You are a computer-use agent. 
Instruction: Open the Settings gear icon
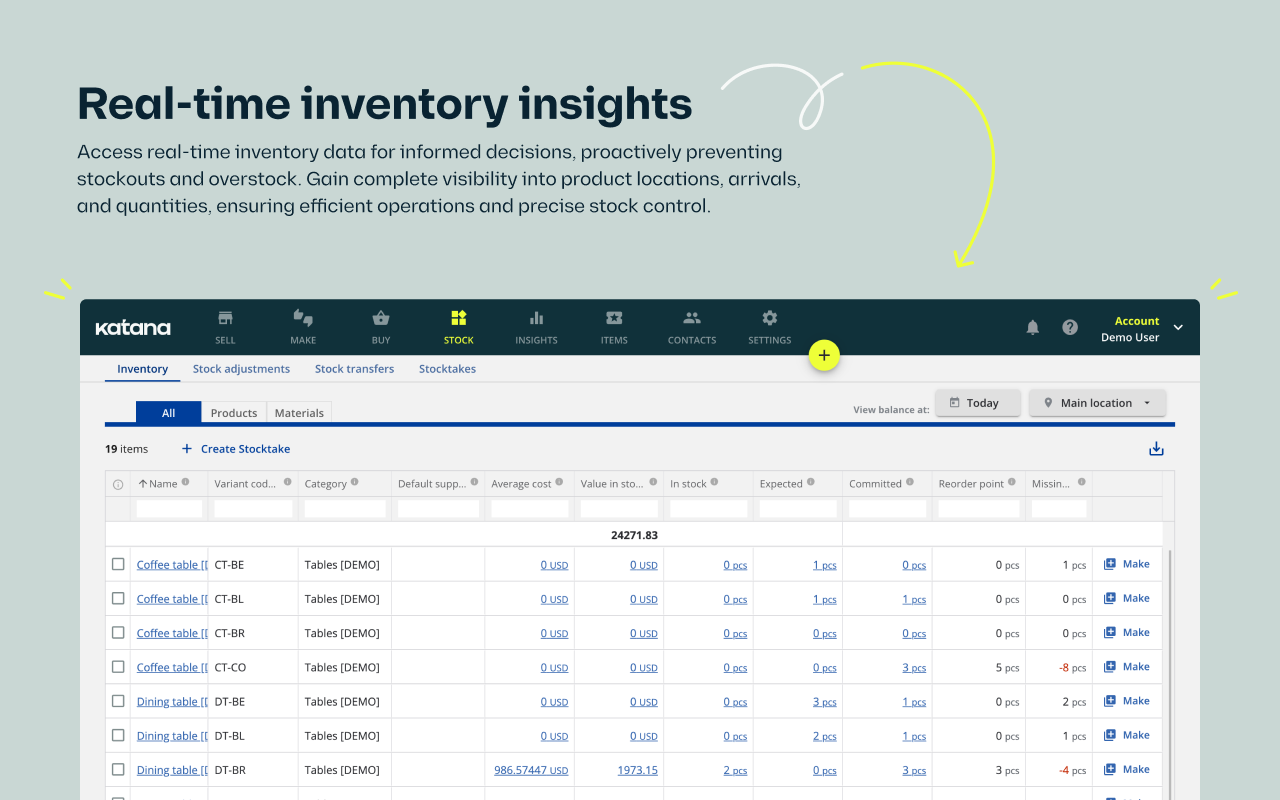[x=769, y=319]
